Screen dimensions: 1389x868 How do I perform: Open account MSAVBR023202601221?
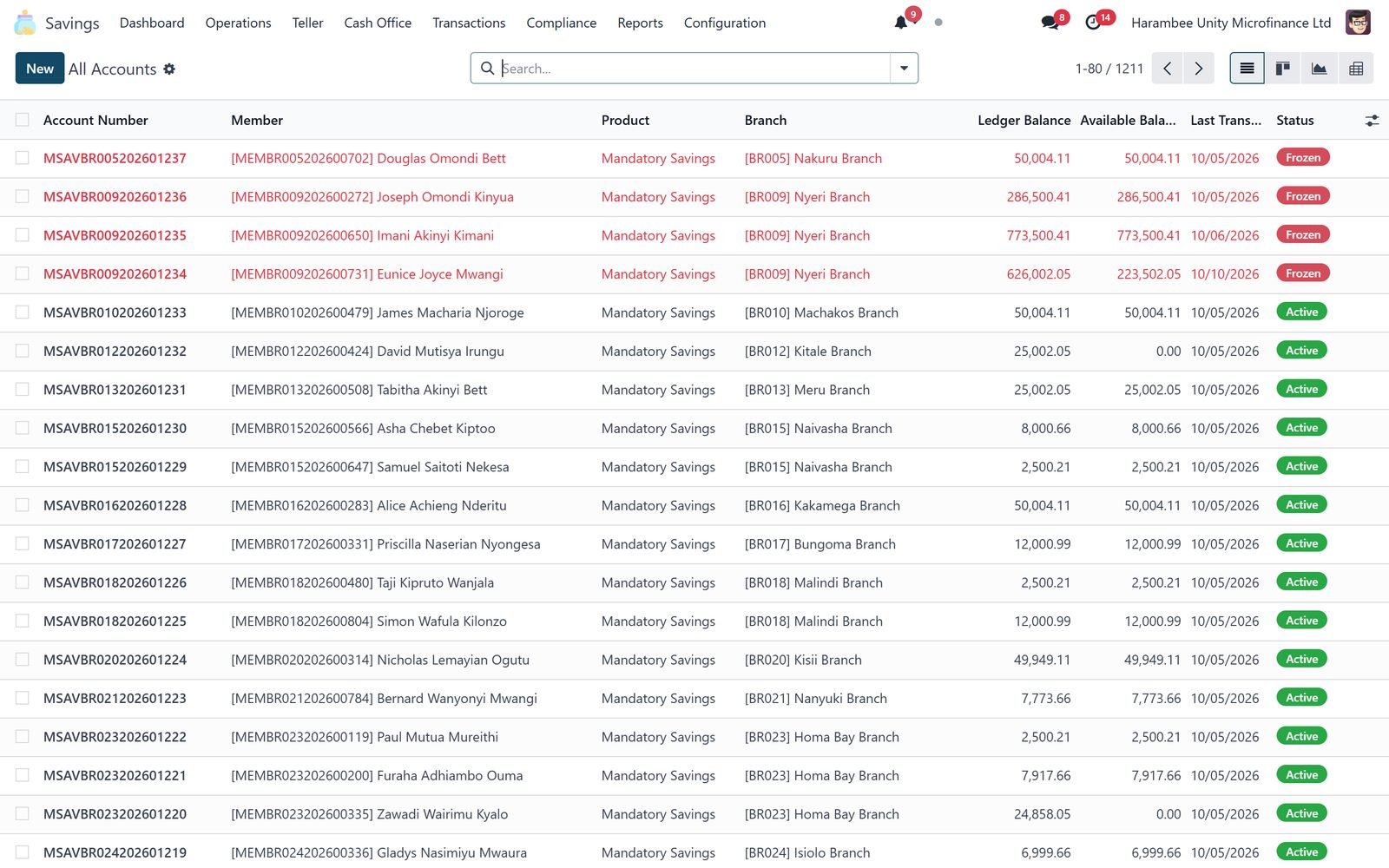click(115, 775)
